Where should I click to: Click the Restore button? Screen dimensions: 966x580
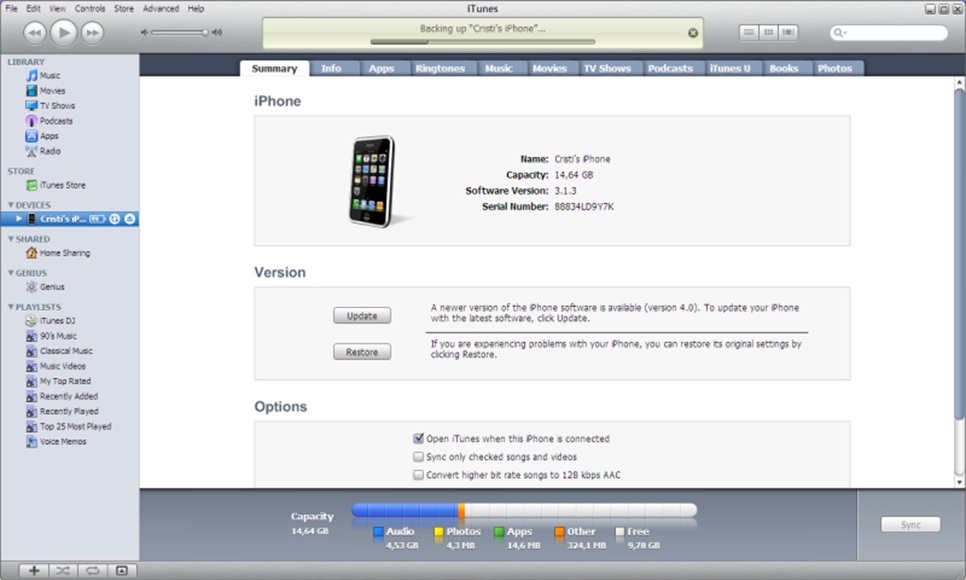click(x=362, y=352)
